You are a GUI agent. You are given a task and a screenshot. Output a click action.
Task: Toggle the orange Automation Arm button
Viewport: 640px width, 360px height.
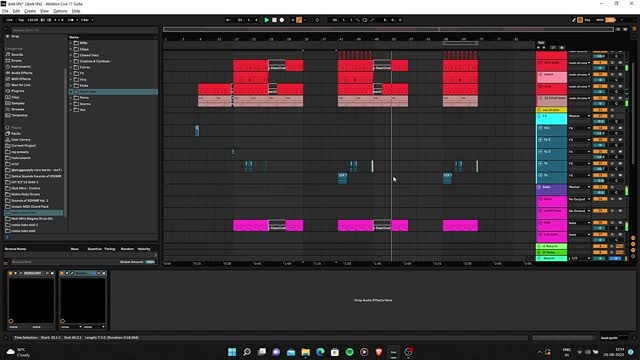click(299, 20)
